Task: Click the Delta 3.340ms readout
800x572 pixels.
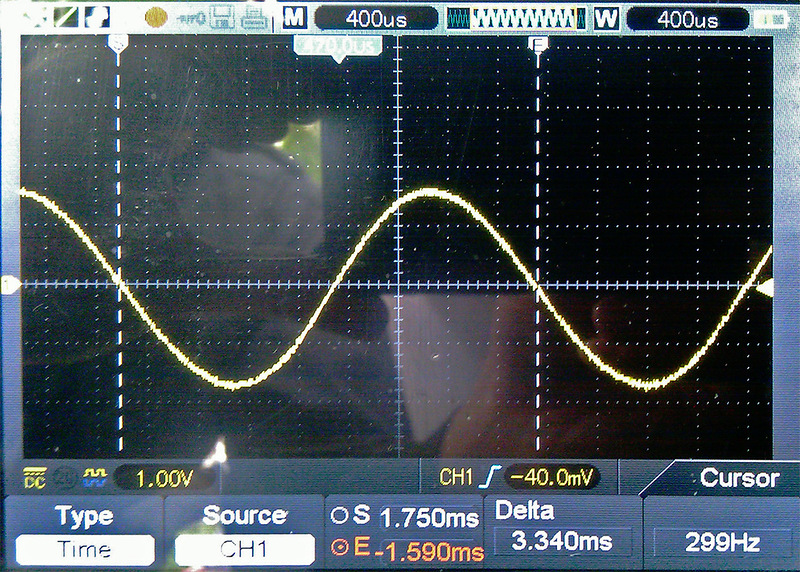Action: click(563, 542)
